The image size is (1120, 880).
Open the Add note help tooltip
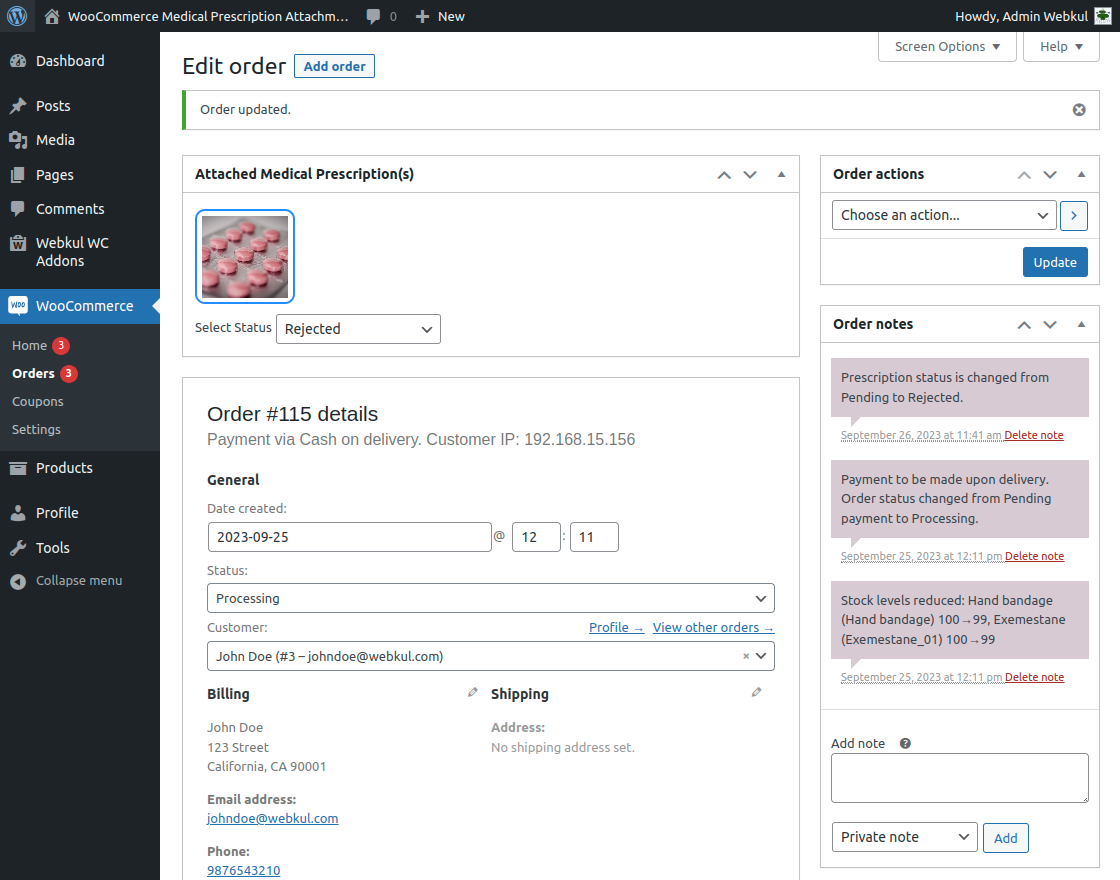(904, 743)
